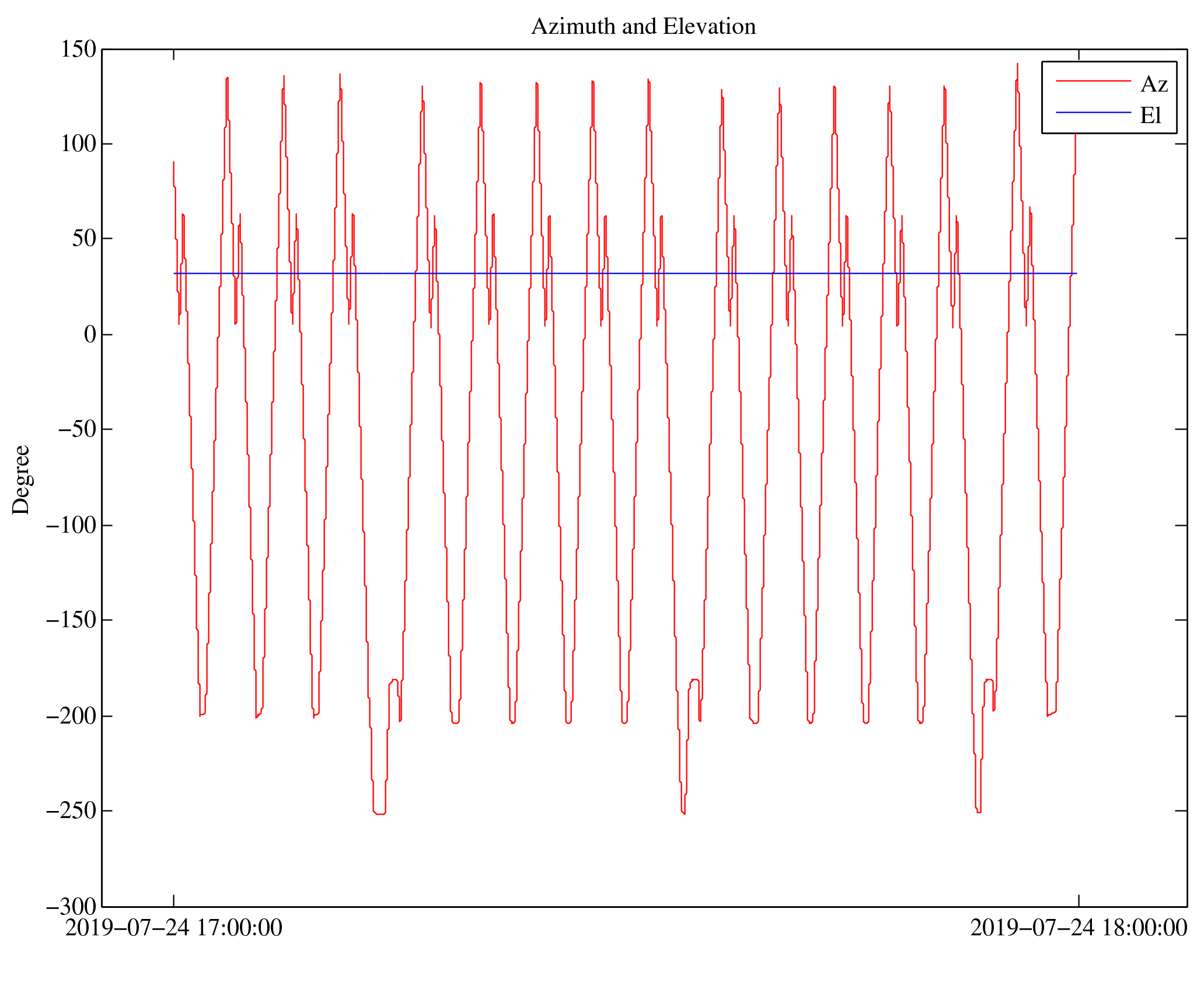Select the 'El' legend text entry
The image size is (1204, 982).
pyautogui.click(x=1150, y=116)
